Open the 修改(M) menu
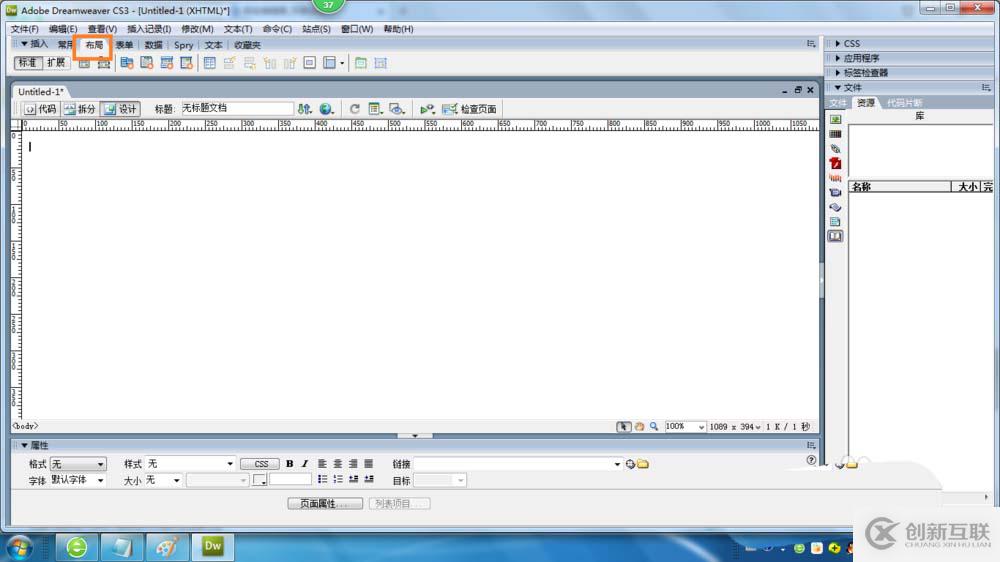Viewport: 1000px width, 562px height. pyautogui.click(x=197, y=29)
